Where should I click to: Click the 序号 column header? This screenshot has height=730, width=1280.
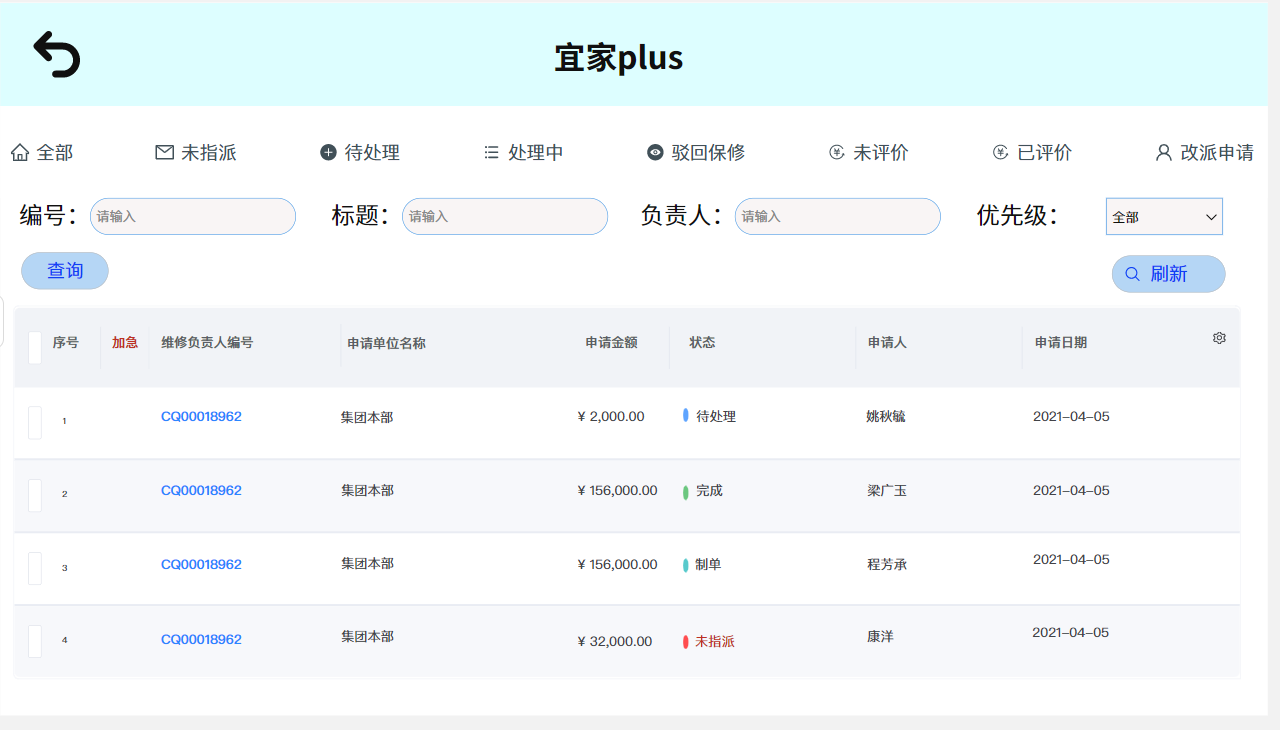coord(66,342)
